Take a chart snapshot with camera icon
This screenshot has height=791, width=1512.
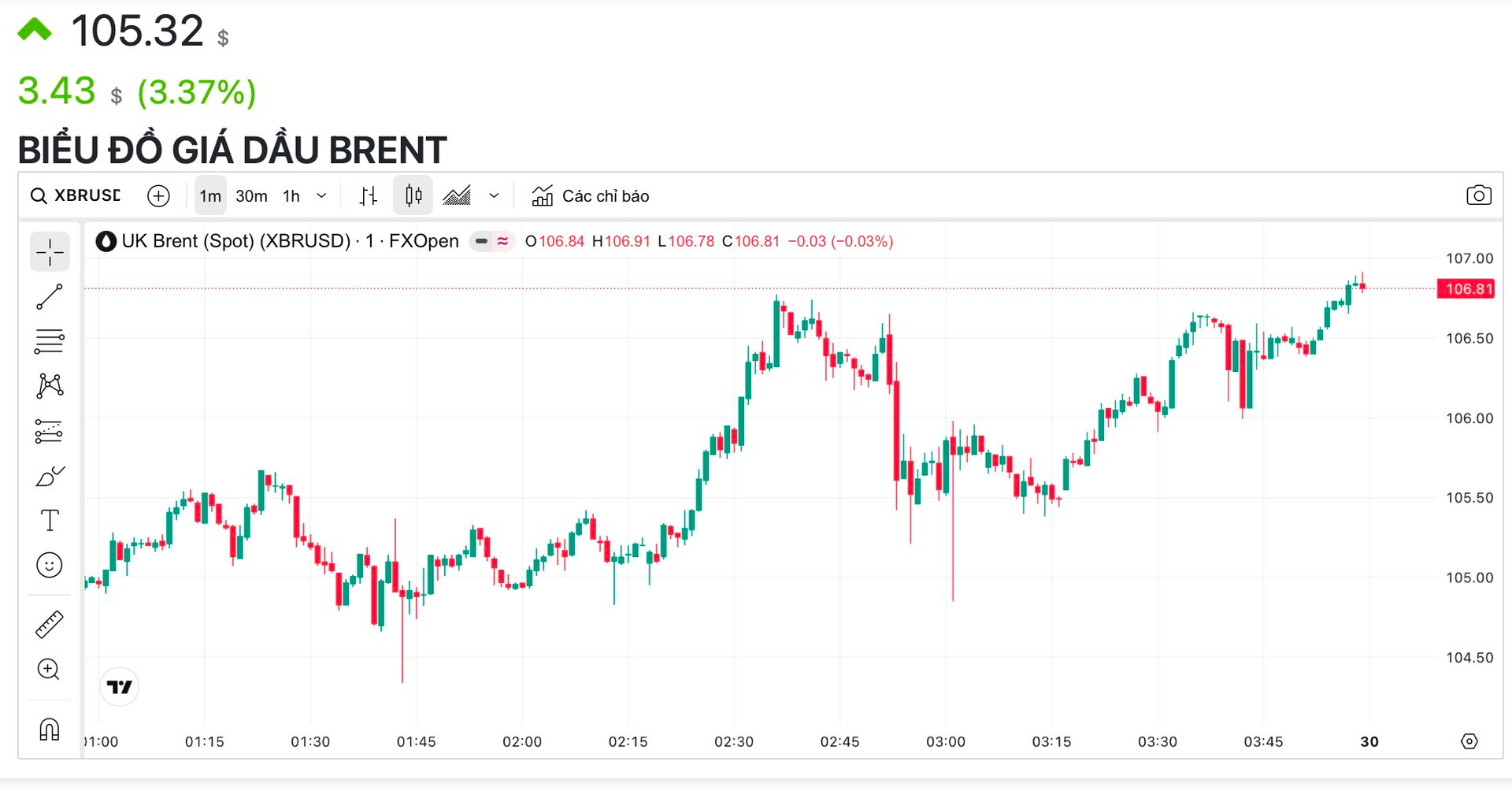click(x=1478, y=195)
